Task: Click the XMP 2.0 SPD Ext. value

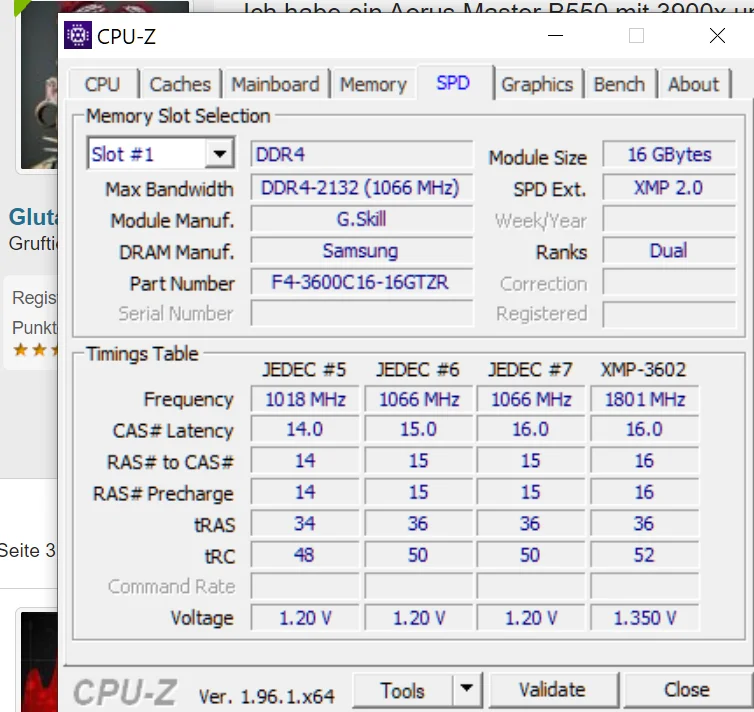Action: click(669, 187)
